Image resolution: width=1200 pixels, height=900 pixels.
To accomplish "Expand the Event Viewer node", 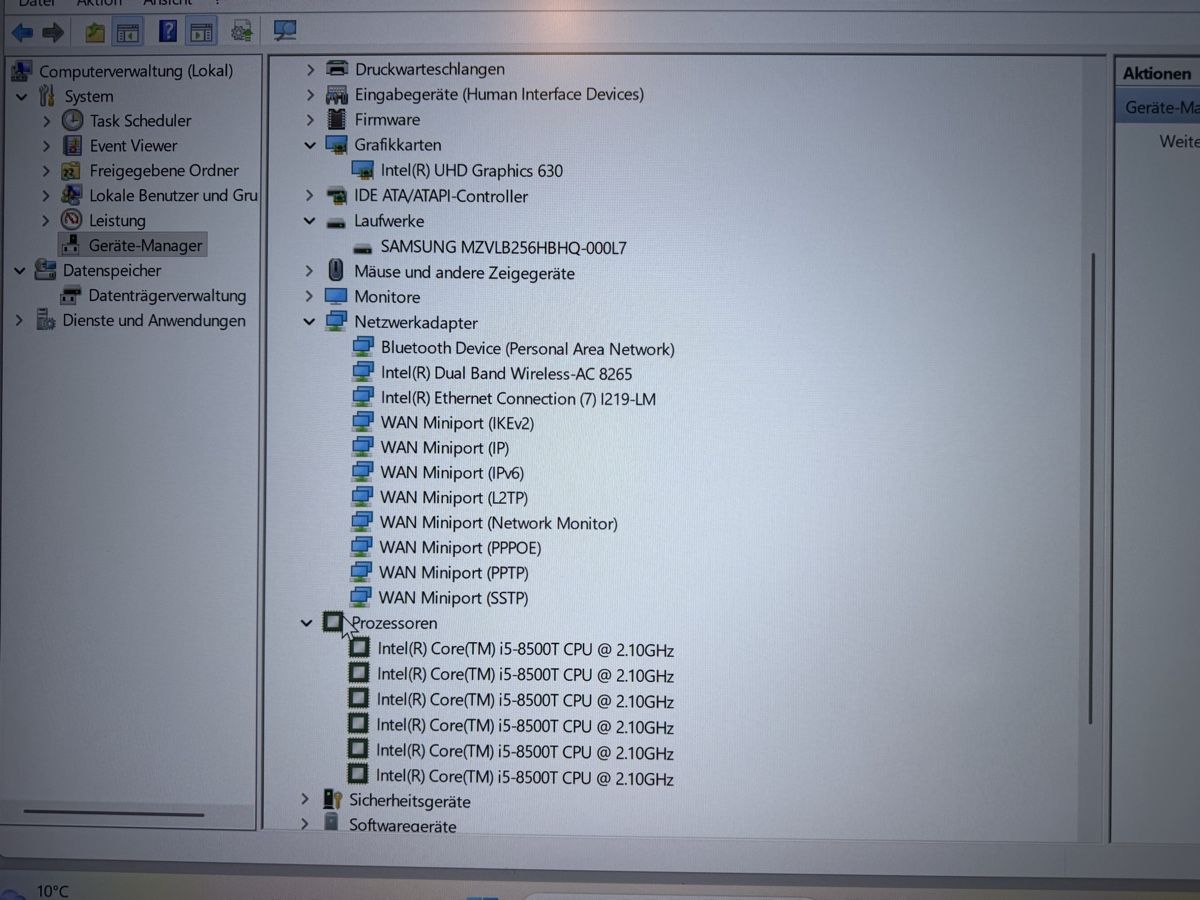I will coord(46,146).
